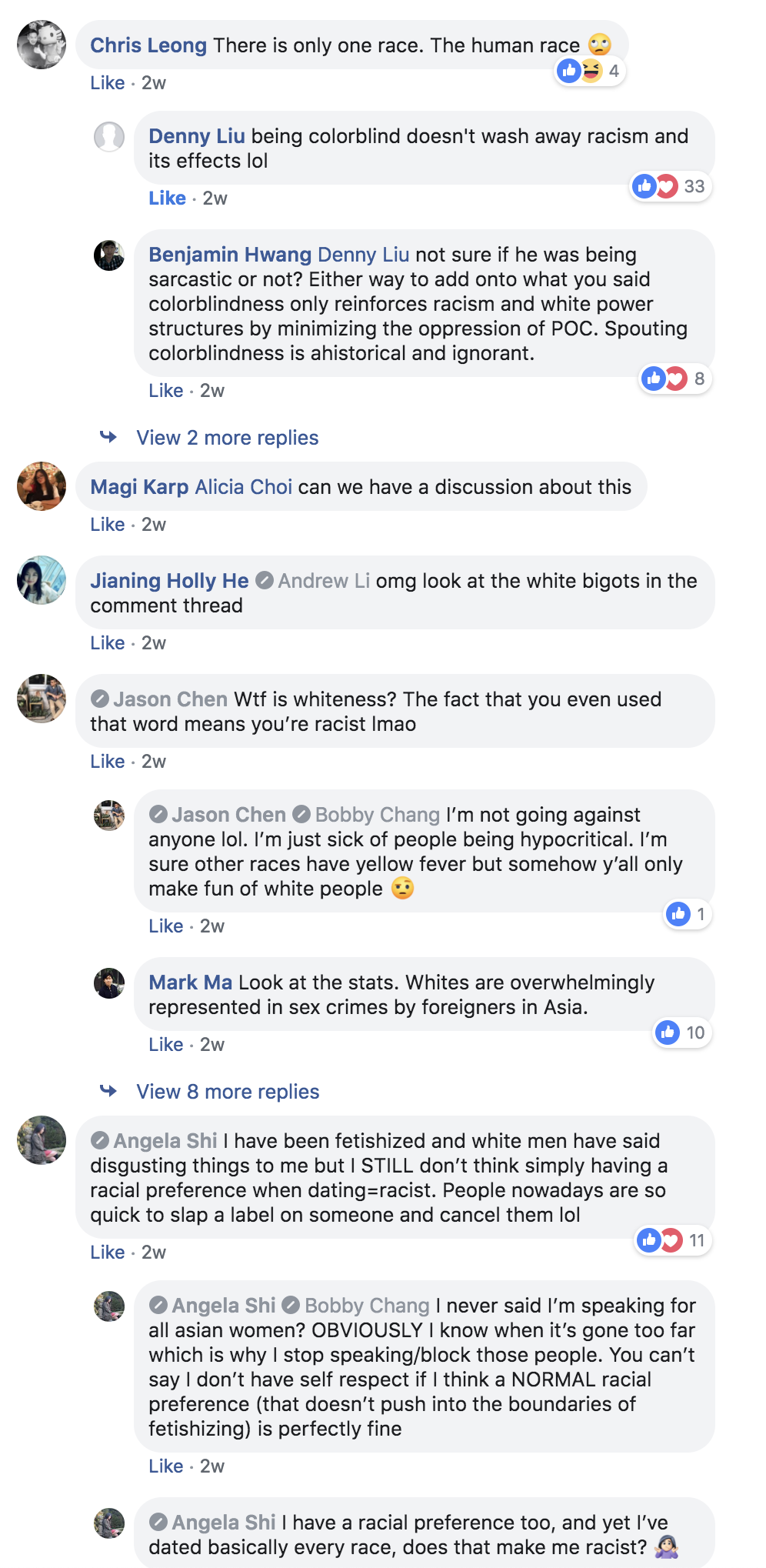Click the tagged Andrew Li mention

(x=324, y=581)
